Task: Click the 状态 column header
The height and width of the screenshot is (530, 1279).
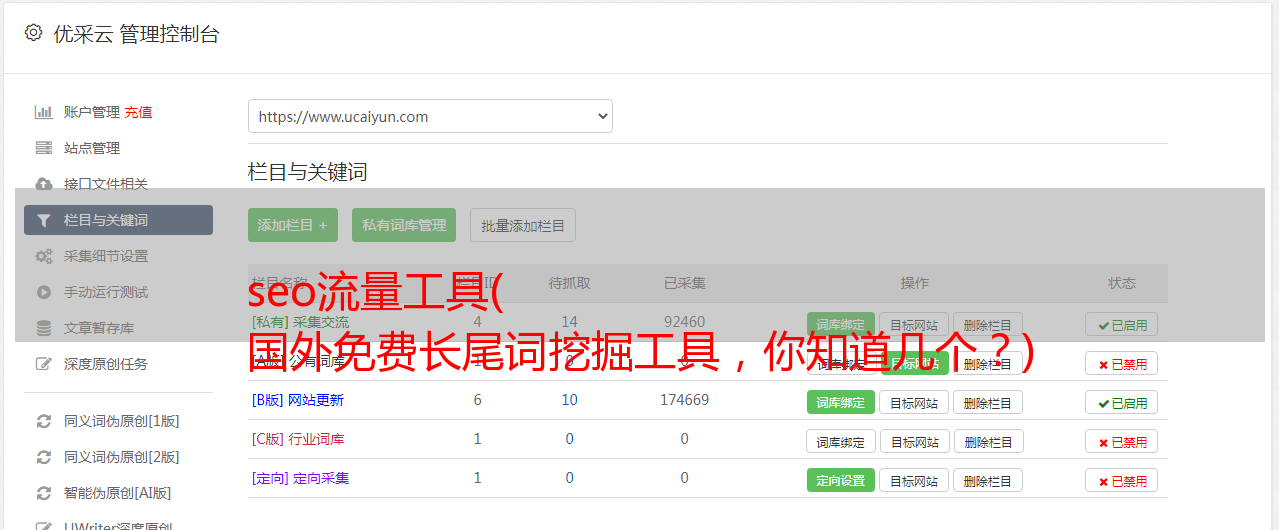Action: (x=1122, y=283)
